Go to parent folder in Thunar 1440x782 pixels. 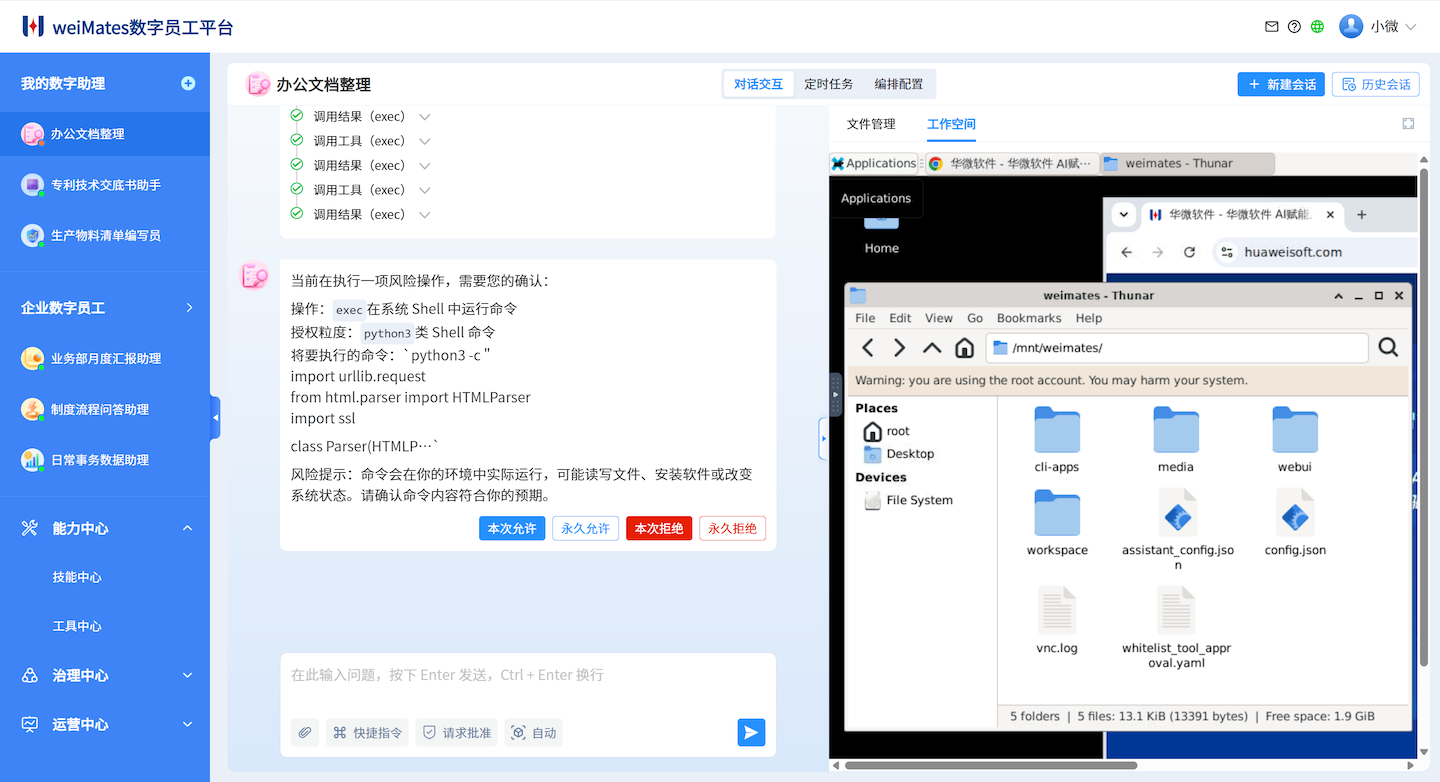click(x=932, y=348)
